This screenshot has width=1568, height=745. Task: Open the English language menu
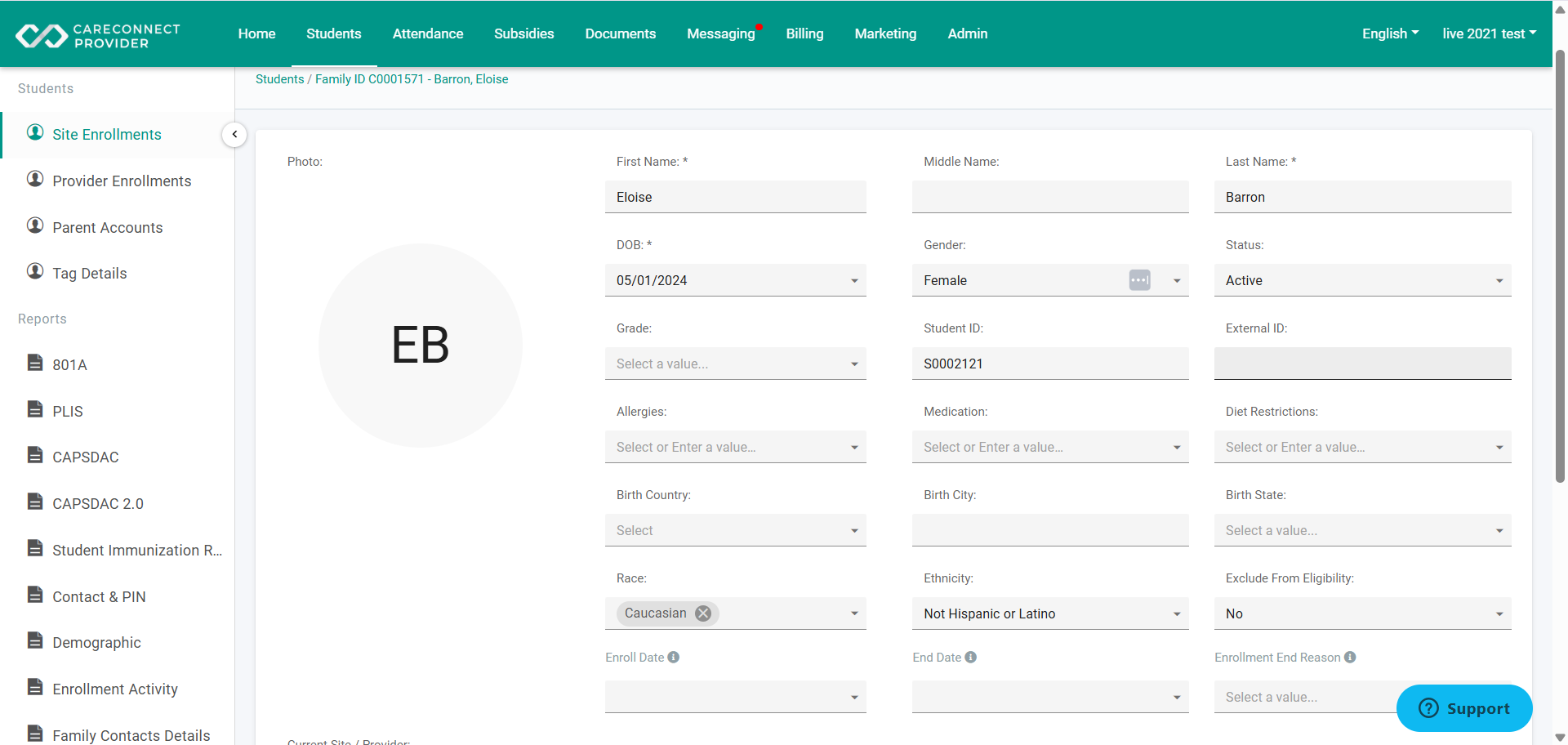pyautogui.click(x=1390, y=33)
